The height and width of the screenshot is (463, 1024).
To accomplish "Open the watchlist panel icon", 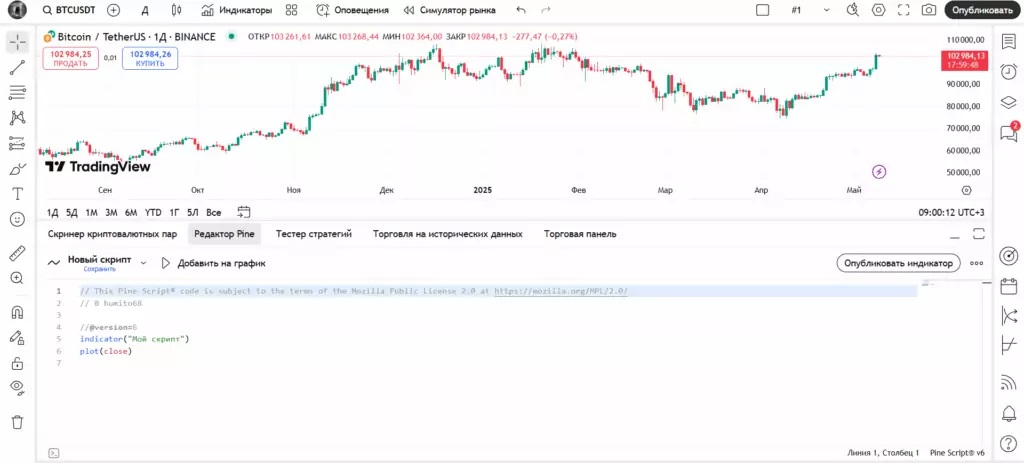I will click(1008, 41).
